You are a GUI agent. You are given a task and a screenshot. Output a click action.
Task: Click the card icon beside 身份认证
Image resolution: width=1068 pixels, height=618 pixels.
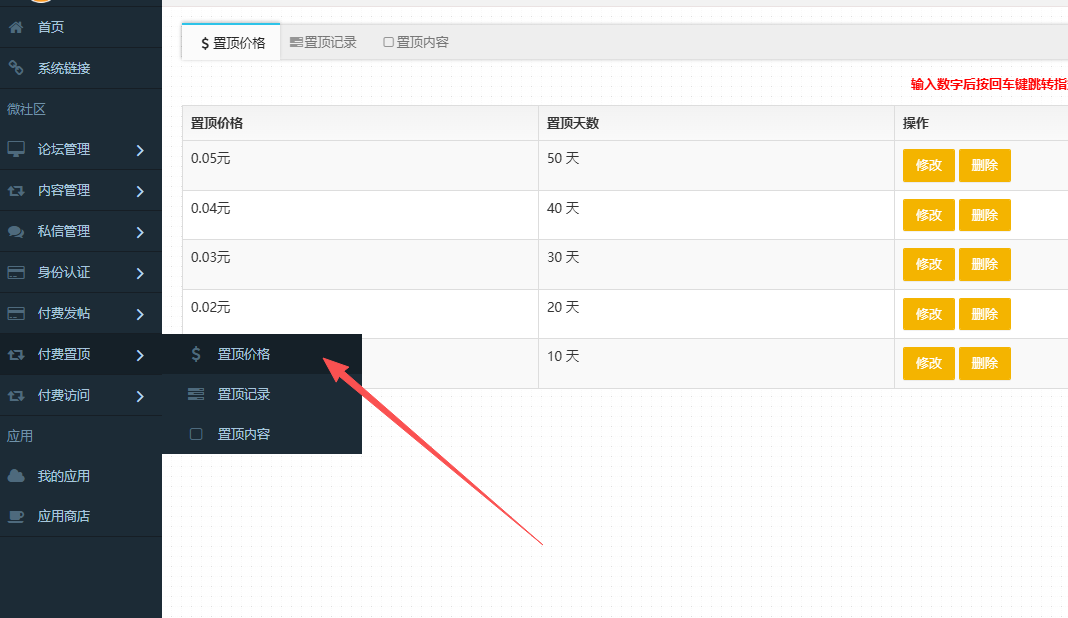16,272
